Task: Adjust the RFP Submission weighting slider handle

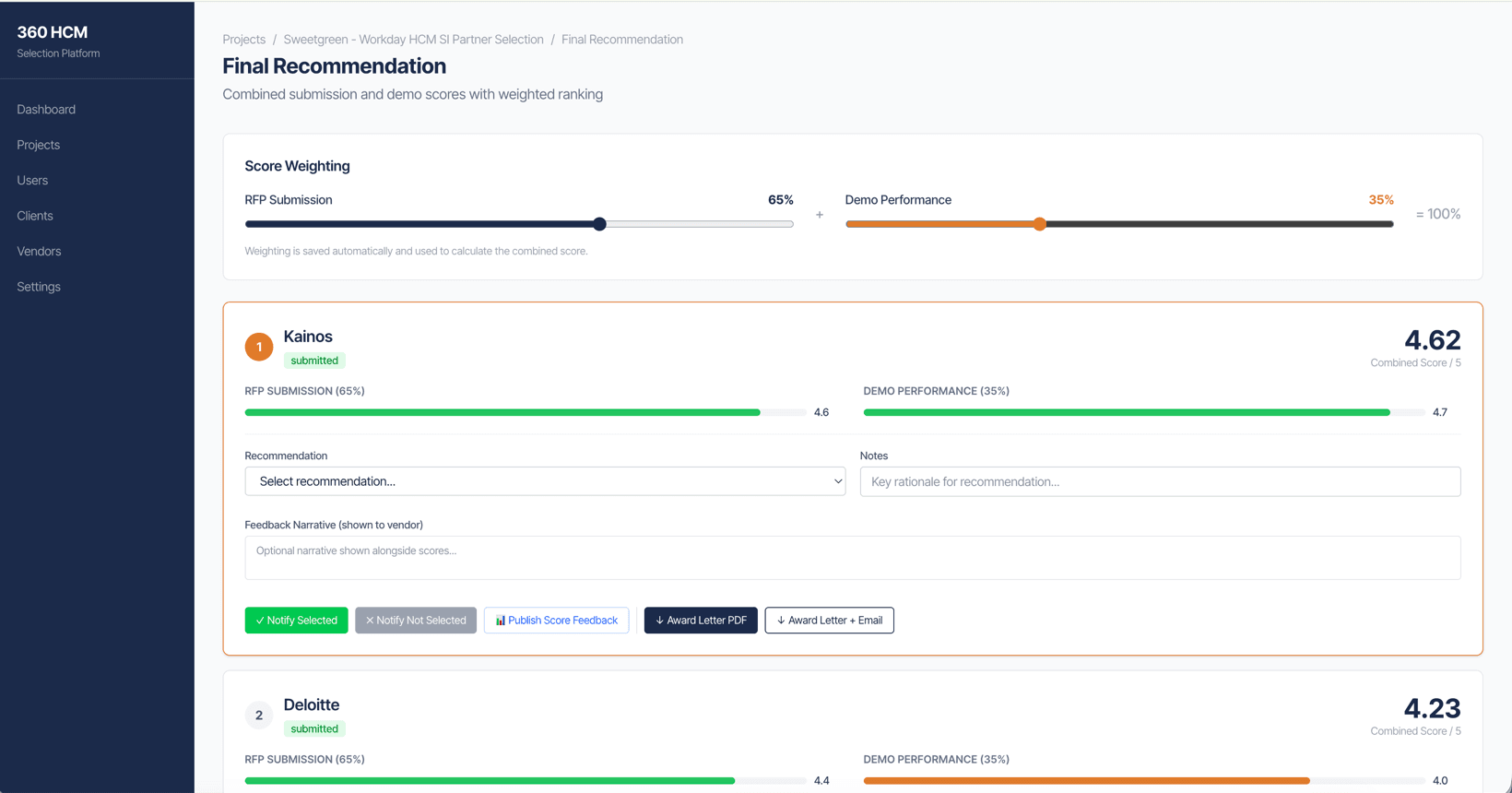Action: (x=599, y=224)
